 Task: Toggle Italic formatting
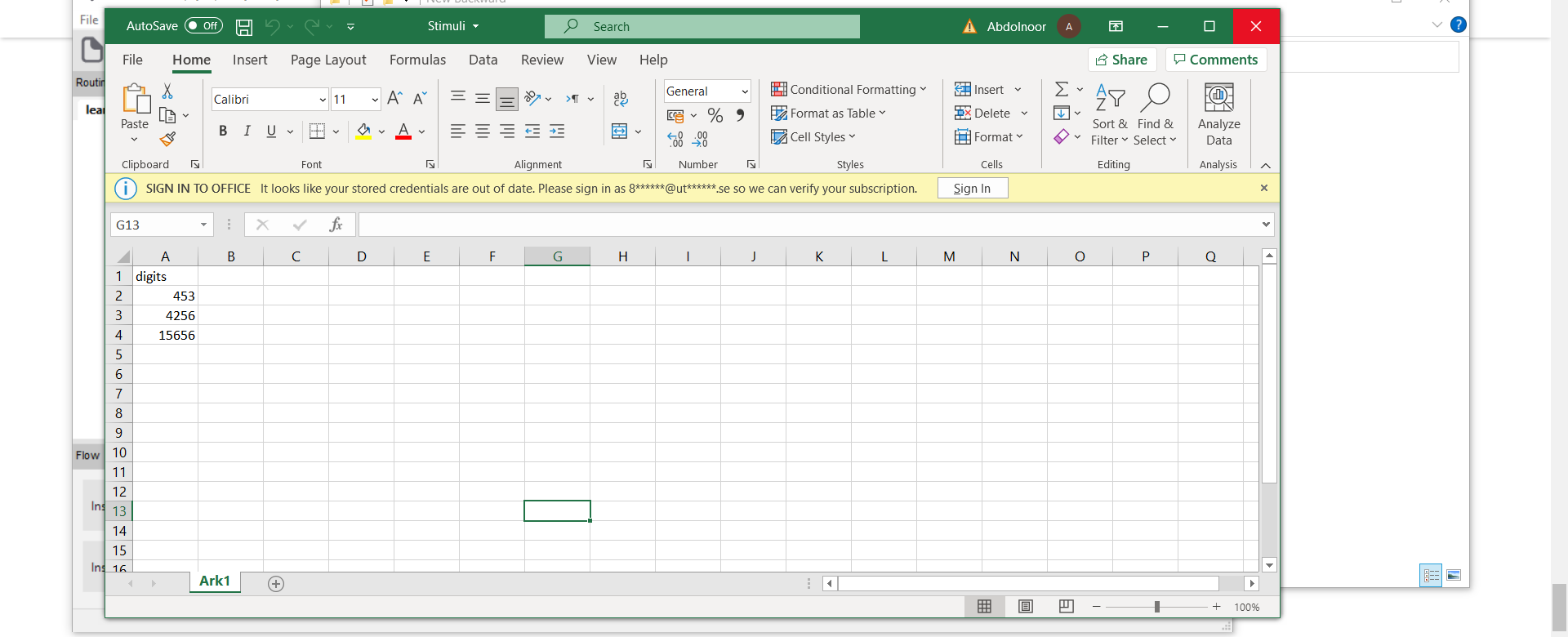[247, 131]
